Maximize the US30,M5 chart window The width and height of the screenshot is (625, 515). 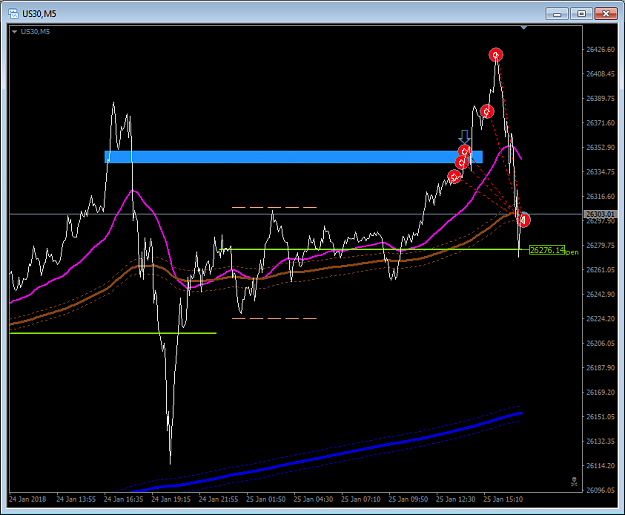pos(582,14)
